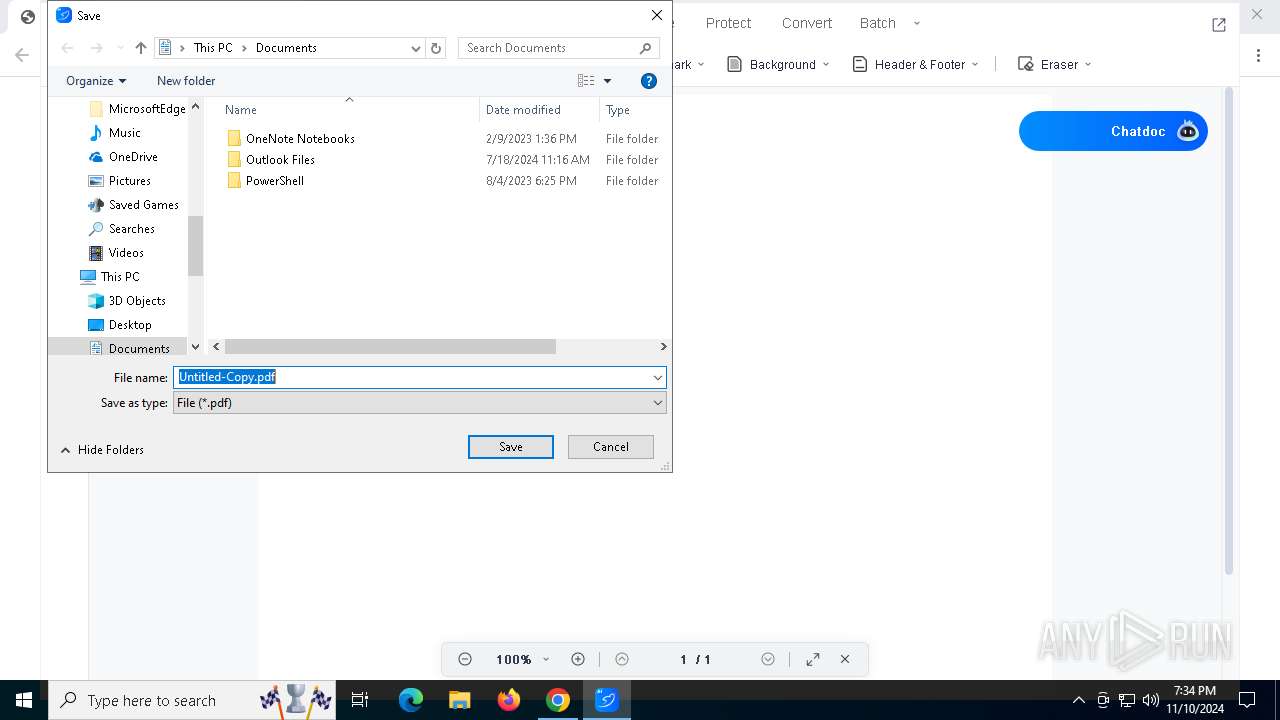Image resolution: width=1280 pixels, height=720 pixels.
Task: Open Save as type combo box
Action: 420,403
